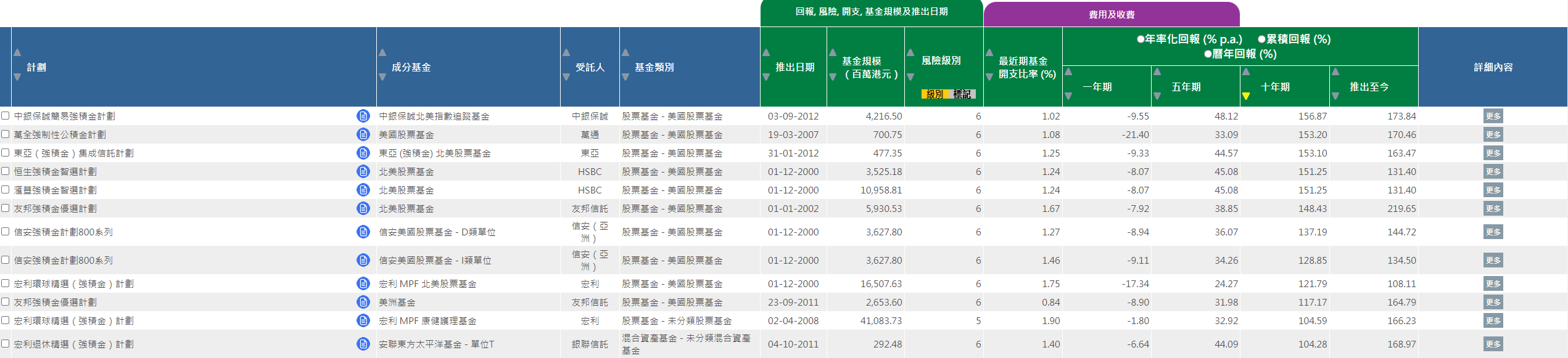This screenshot has width=1568, height=358.
Task: Sort 五年期 column descending with down arrow
Action: [x=1157, y=96]
